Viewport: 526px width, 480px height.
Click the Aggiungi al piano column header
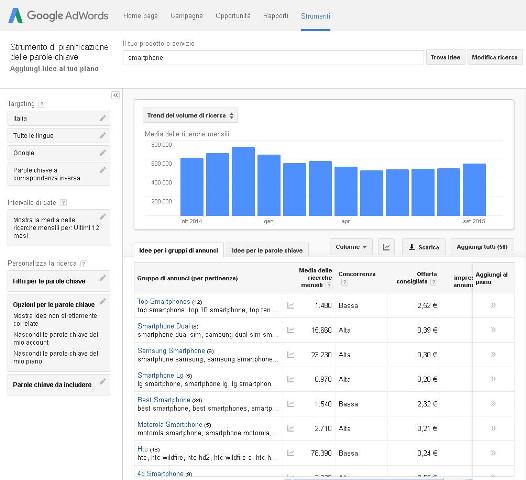pos(491,278)
